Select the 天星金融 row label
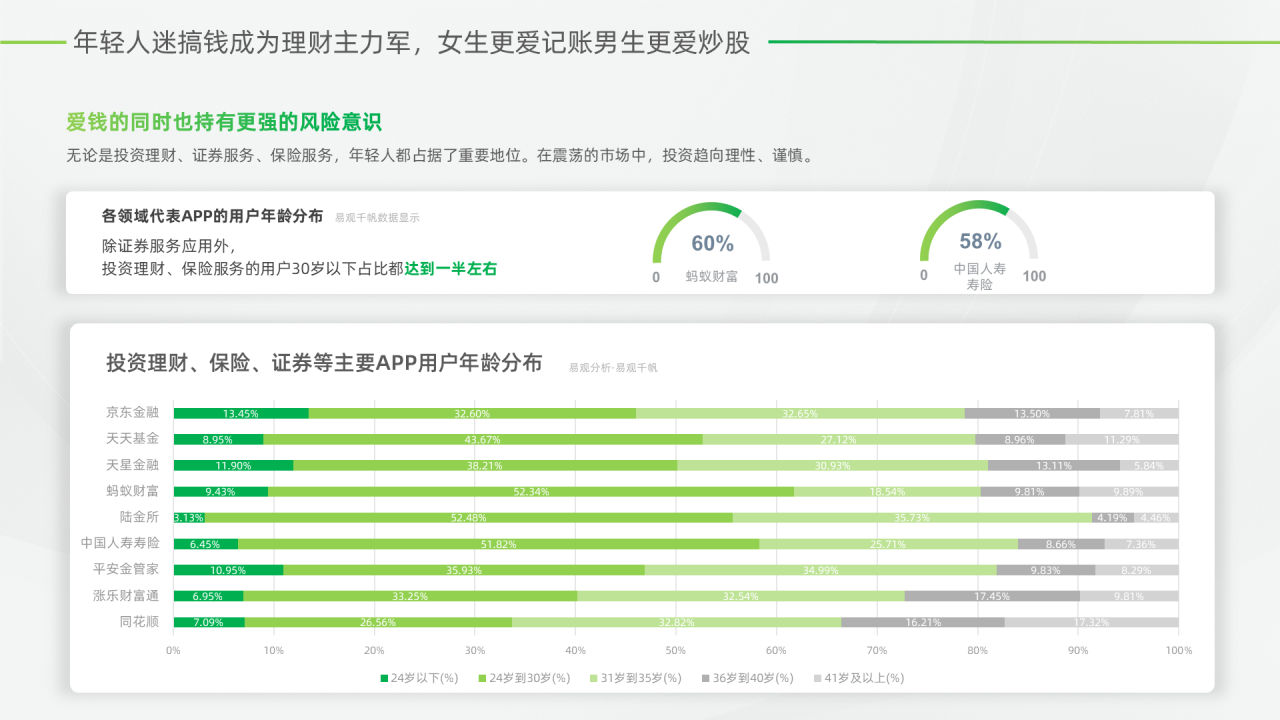Viewport: 1280px width, 720px height. pyautogui.click(x=133, y=464)
